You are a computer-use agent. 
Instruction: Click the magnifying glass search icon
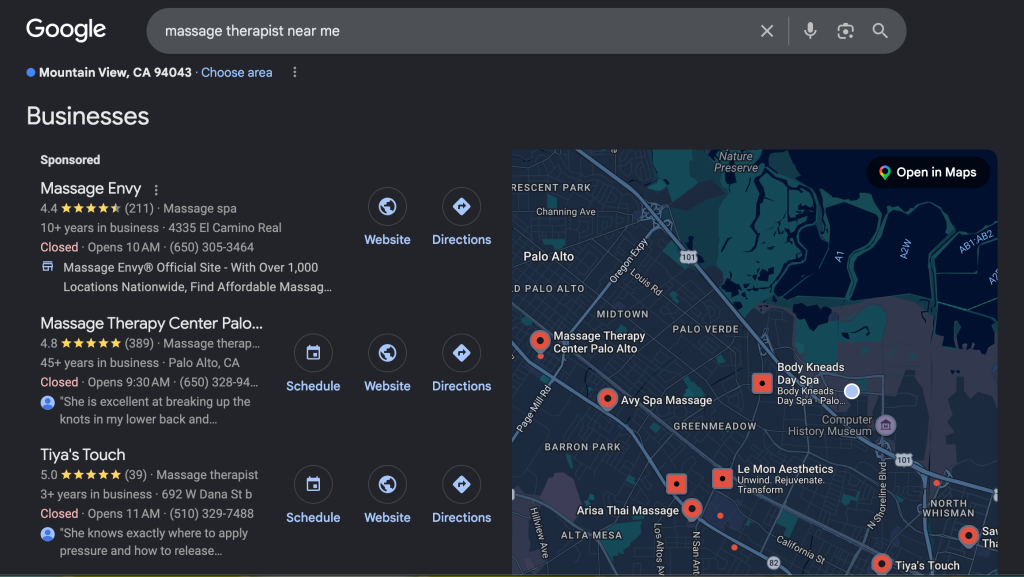(880, 31)
